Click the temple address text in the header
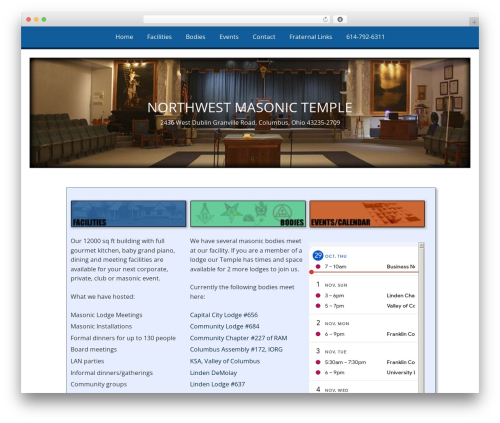 point(250,123)
